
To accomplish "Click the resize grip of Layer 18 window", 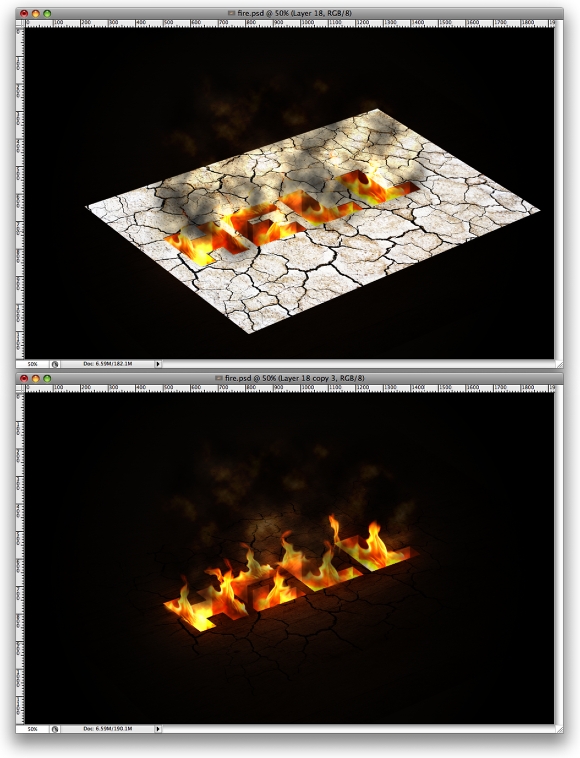I will point(559,364).
